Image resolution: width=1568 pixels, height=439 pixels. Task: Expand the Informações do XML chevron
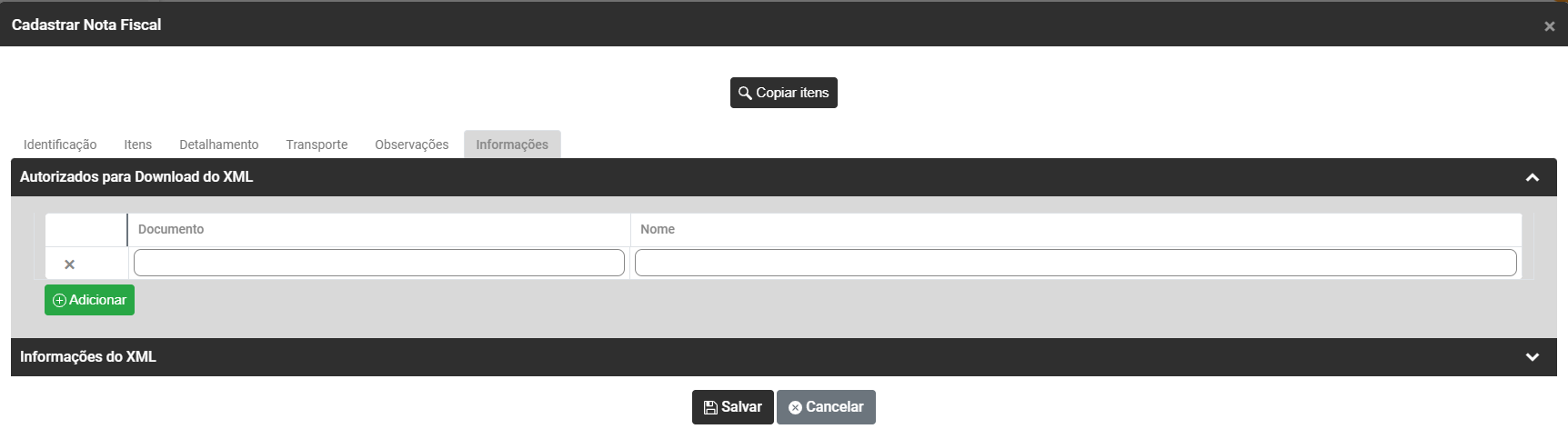pyautogui.click(x=1533, y=357)
